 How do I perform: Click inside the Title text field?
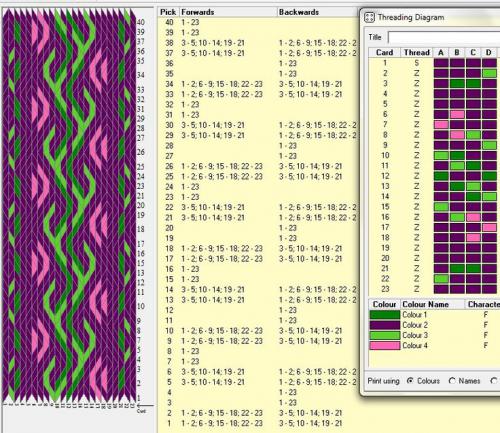444,37
